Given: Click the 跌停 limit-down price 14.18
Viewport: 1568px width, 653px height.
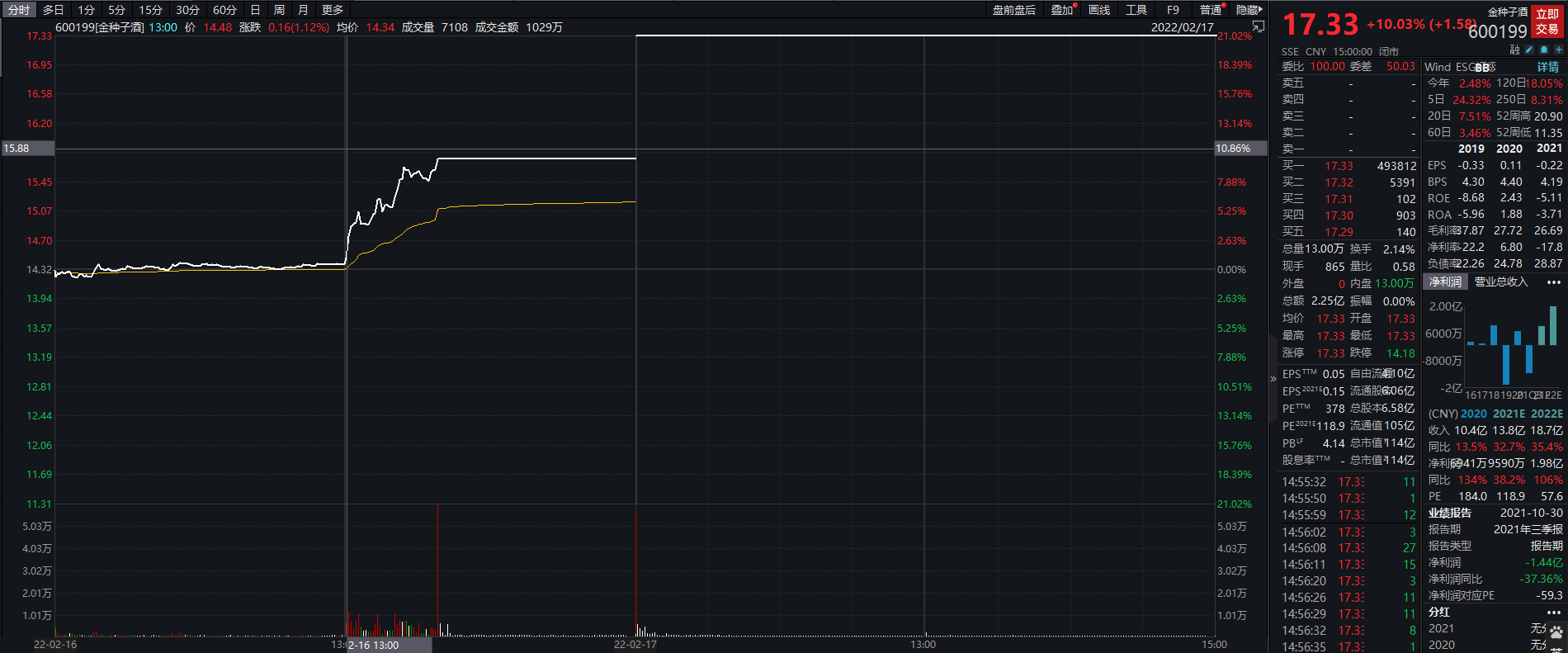Looking at the screenshot, I should click(1401, 353).
